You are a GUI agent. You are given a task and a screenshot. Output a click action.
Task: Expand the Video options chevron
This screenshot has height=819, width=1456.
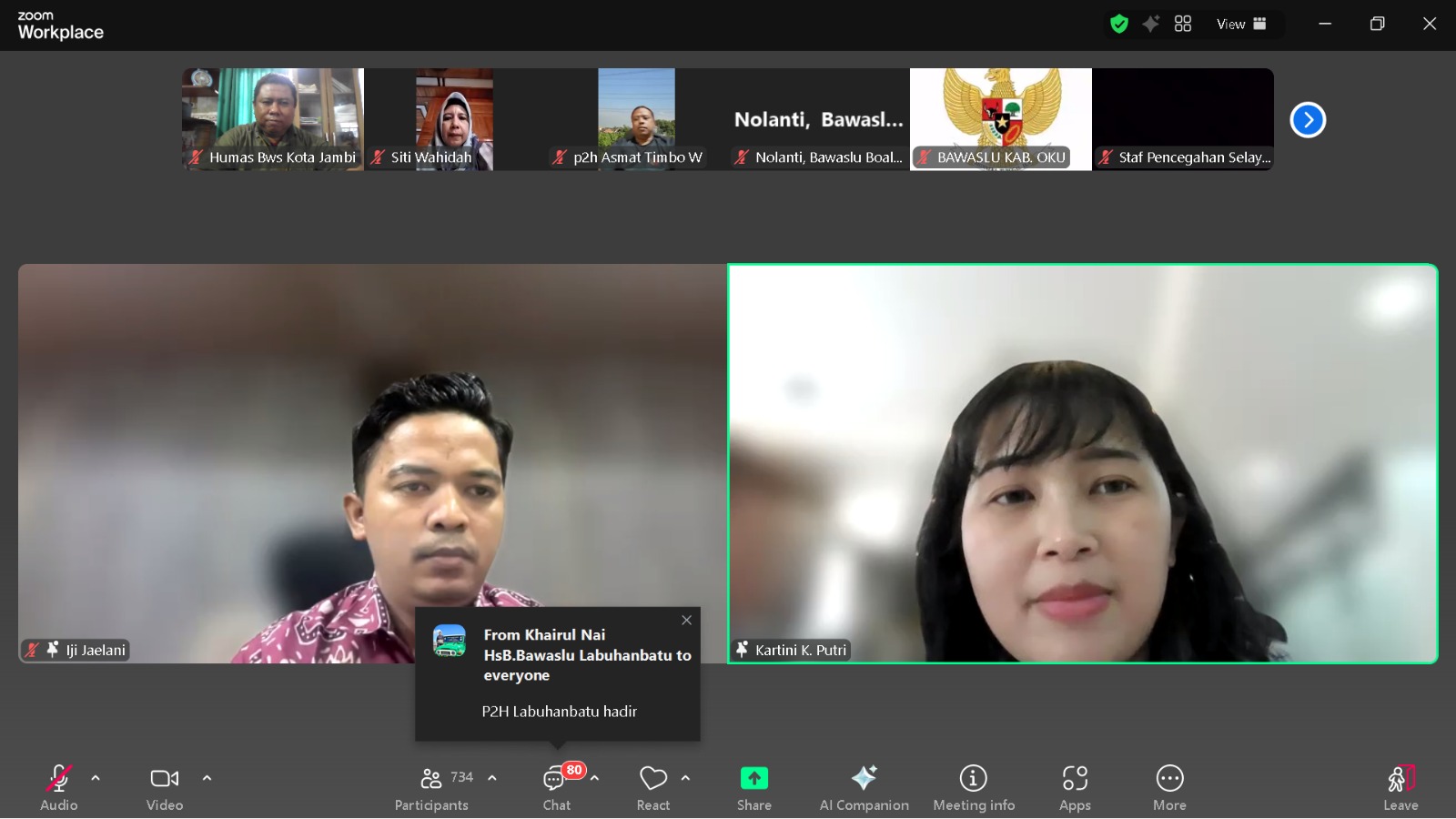tap(207, 778)
